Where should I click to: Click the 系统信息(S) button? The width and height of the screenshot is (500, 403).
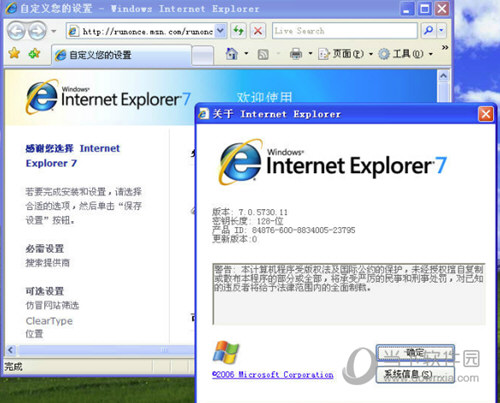point(415,375)
